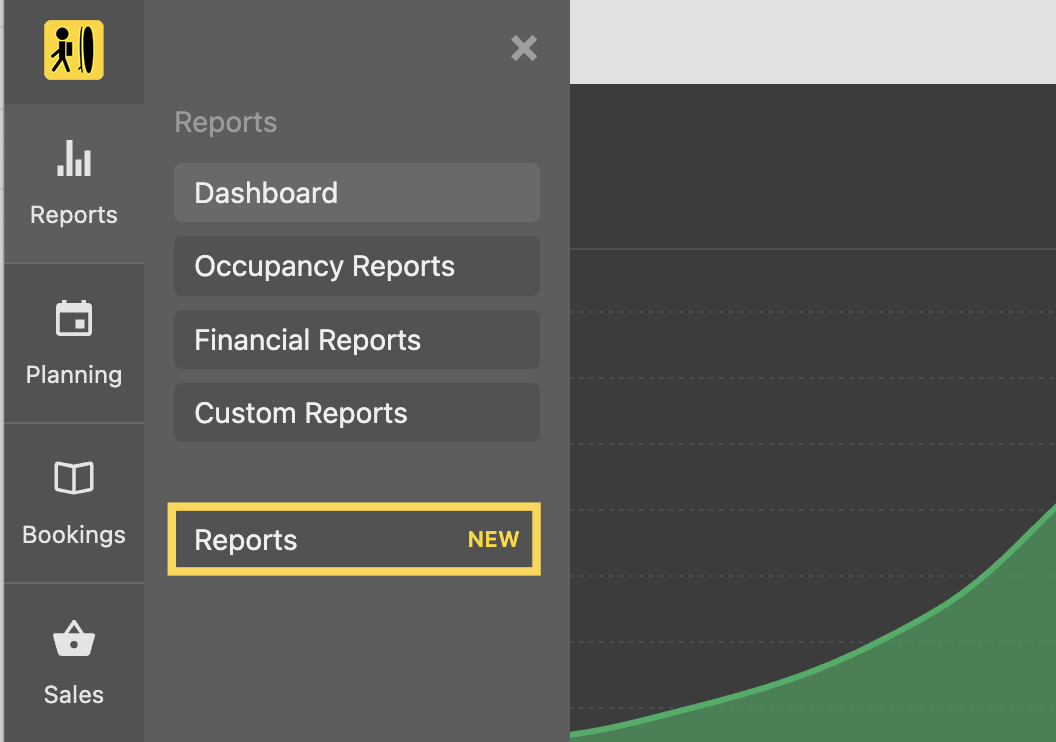Click the Bookings open book icon

click(x=74, y=478)
